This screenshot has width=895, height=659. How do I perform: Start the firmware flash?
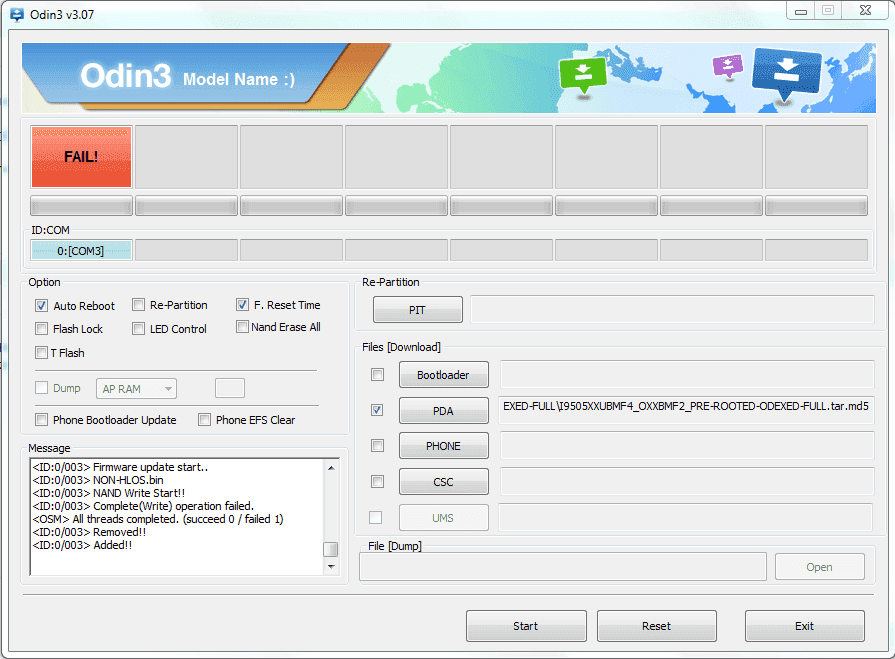pyautogui.click(x=526, y=626)
